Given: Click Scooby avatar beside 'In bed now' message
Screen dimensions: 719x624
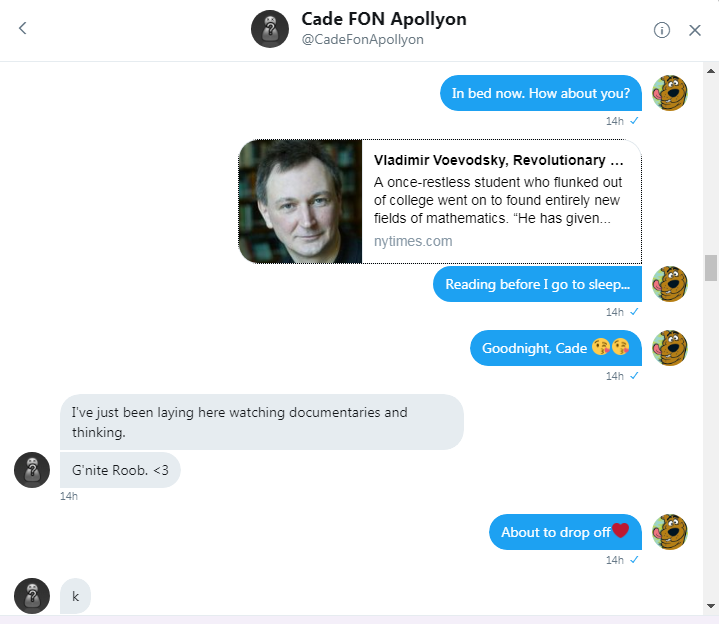Looking at the screenshot, I should tap(669, 93).
